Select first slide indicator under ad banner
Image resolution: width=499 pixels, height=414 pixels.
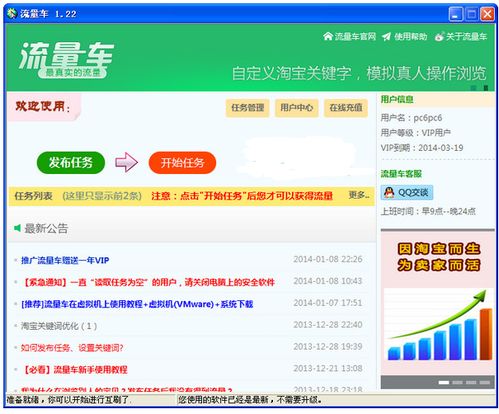pyautogui.click(x=444, y=382)
